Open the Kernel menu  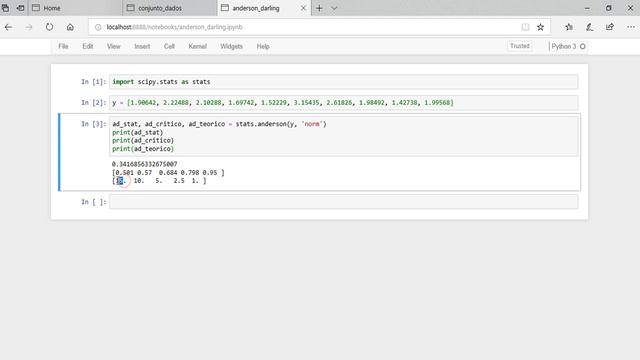[x=198, y=47]
